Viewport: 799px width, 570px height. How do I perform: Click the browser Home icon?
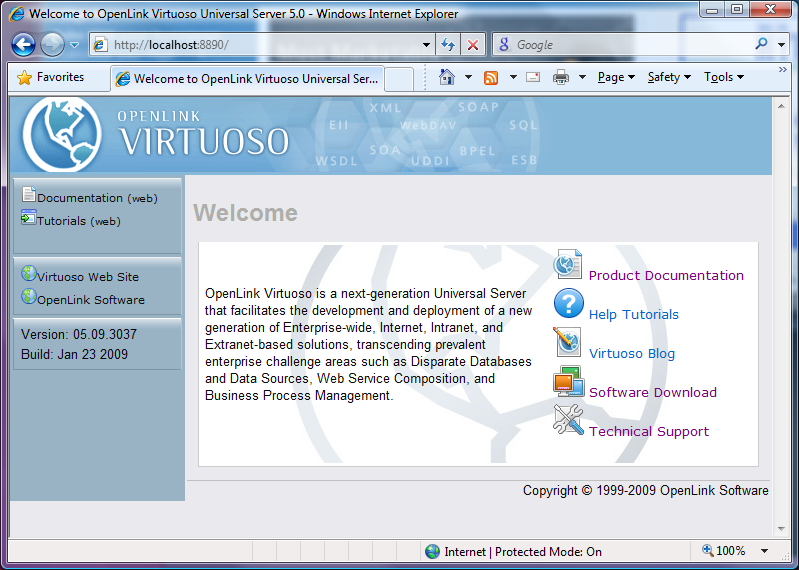tap(447, 77)
